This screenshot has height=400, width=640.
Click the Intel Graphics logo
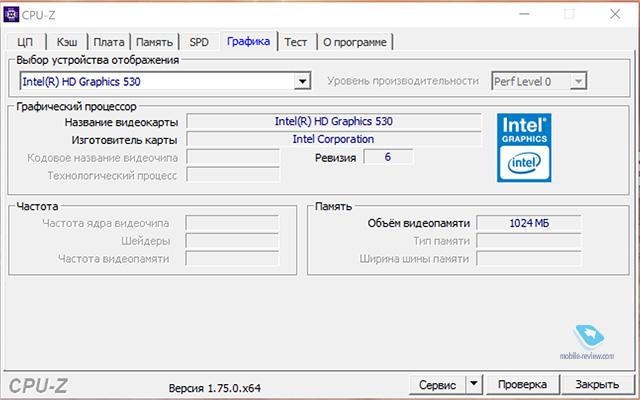point(524,148)
